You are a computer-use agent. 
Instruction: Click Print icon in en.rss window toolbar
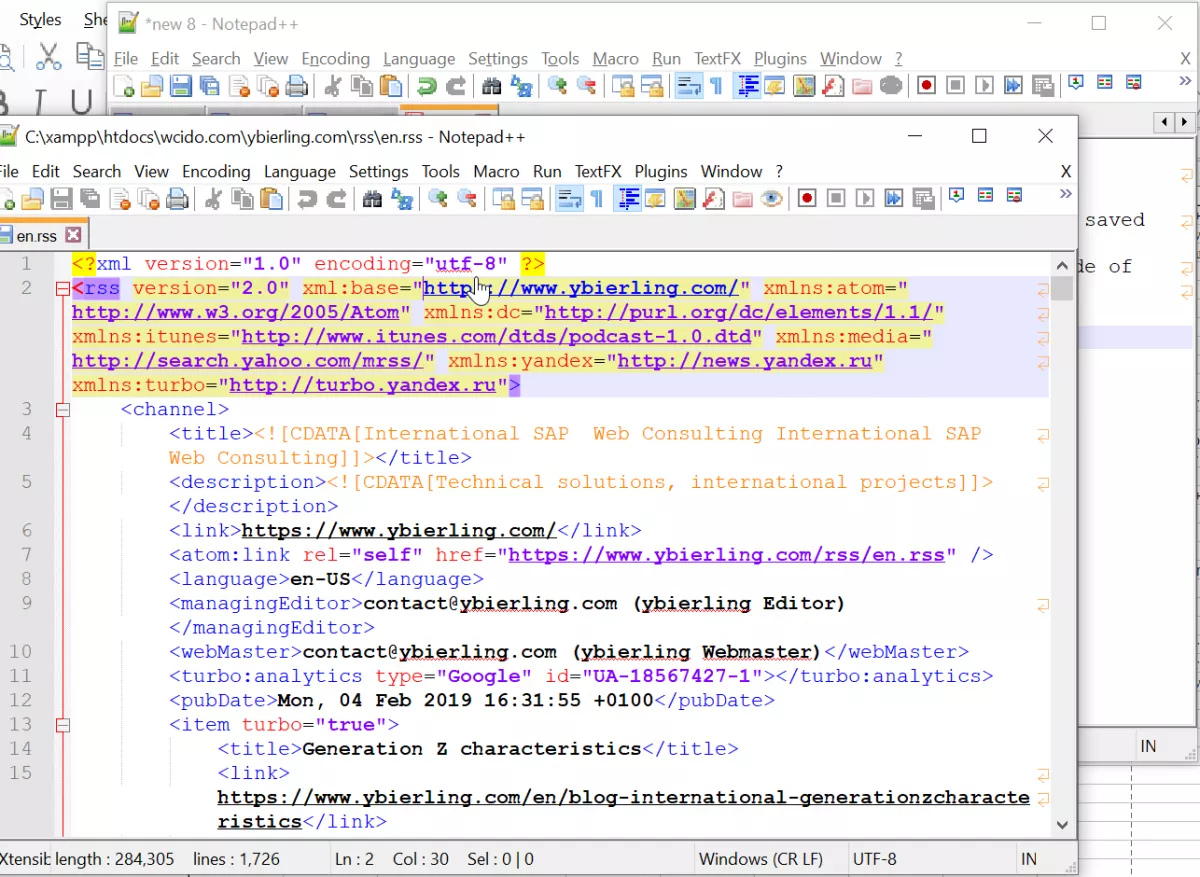pos(178,199)
